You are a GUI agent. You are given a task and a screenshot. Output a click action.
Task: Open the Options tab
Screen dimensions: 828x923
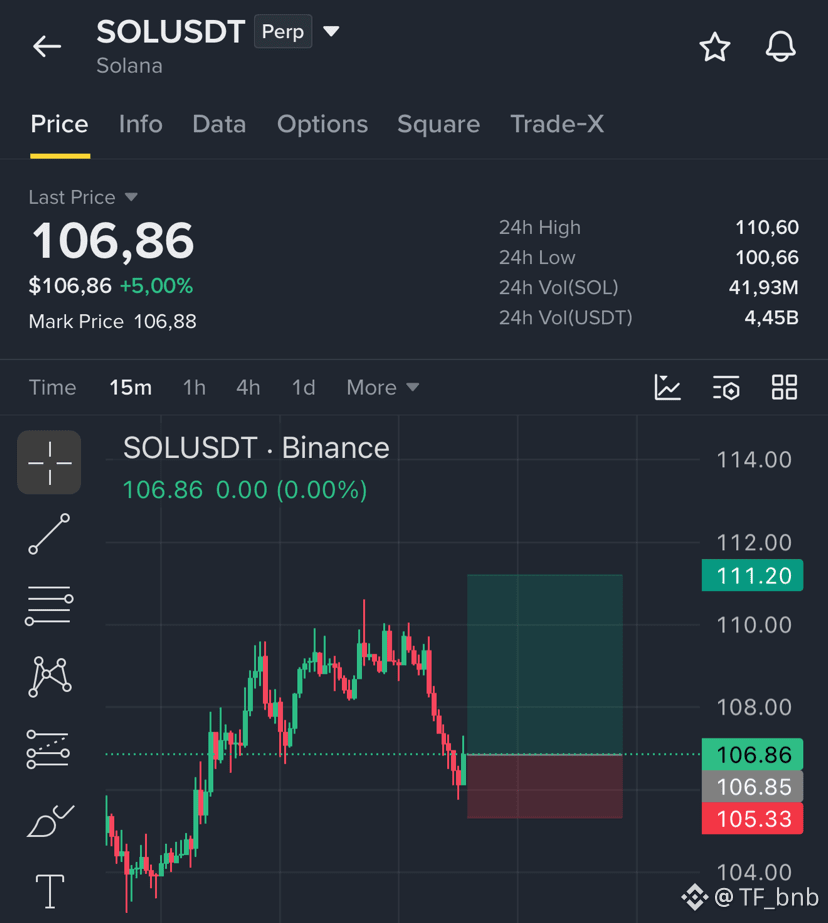click(322, 124)
